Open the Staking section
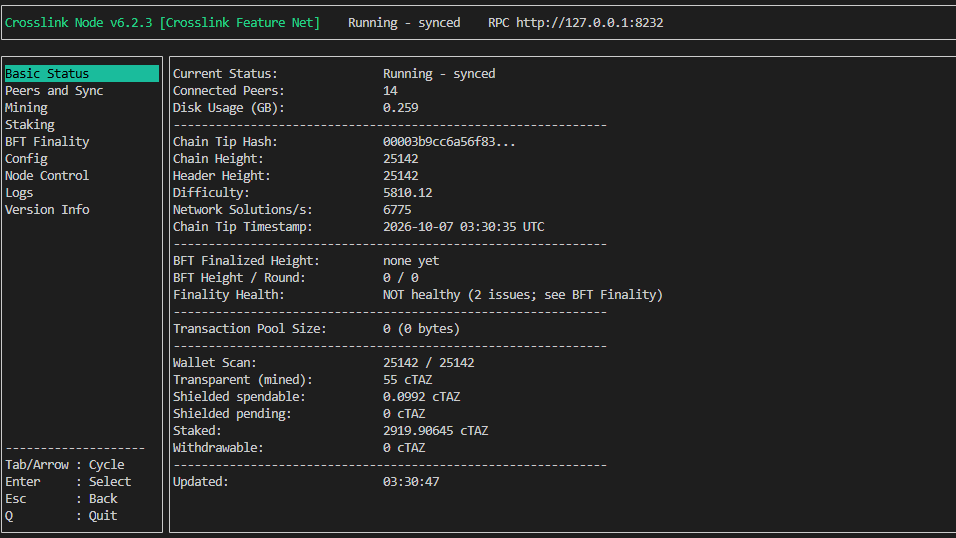The height and width of the screenshot is (538, 956). click(x=29, y=124)
